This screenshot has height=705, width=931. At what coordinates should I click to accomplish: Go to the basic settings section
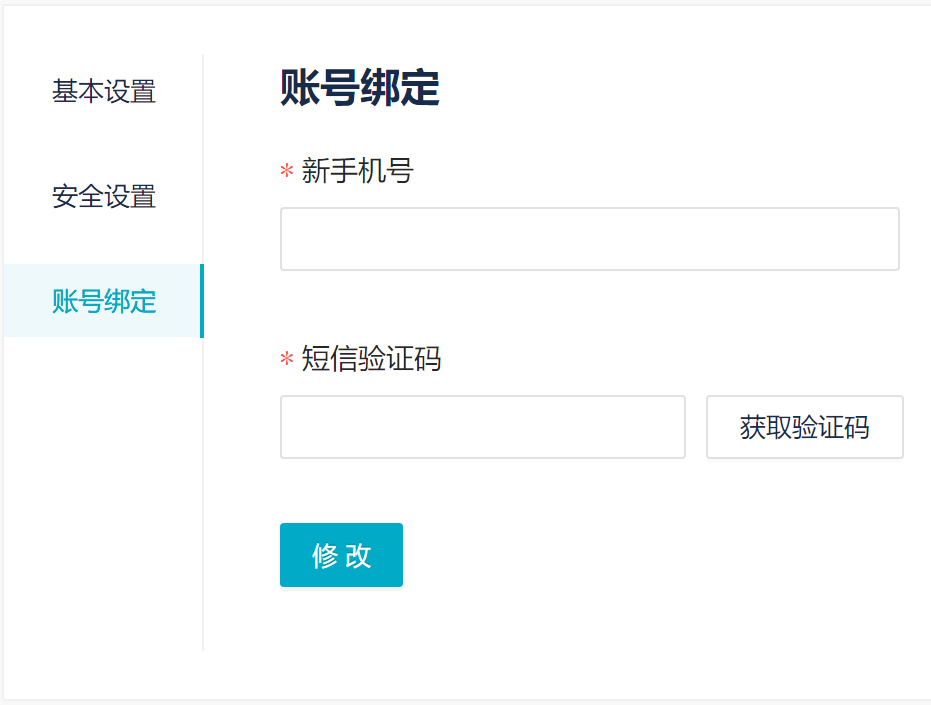click(x=104, y=92)
